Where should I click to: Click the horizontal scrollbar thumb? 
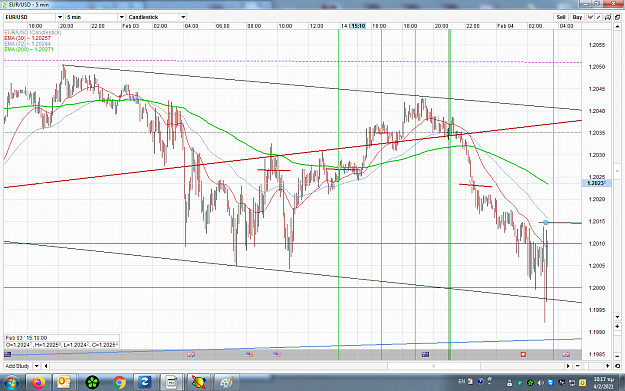(434, 366)
